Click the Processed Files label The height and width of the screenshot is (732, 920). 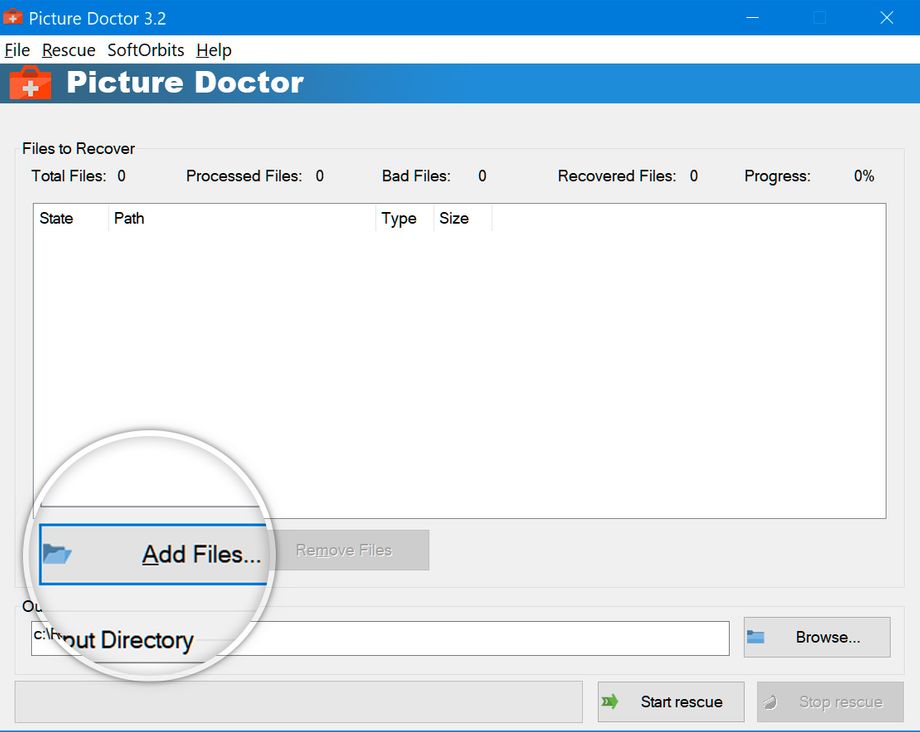click(244, 176)
